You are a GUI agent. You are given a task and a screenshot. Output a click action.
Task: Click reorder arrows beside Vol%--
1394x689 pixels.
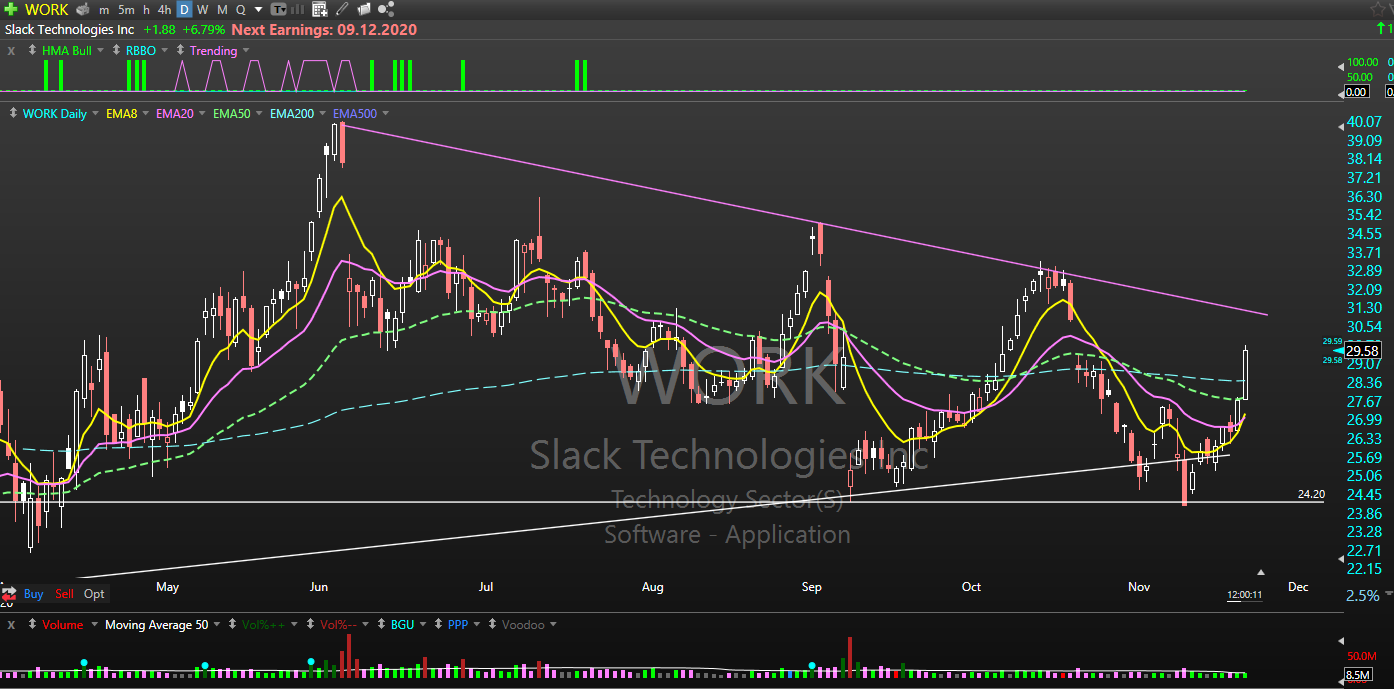click(x=310, y=625)
